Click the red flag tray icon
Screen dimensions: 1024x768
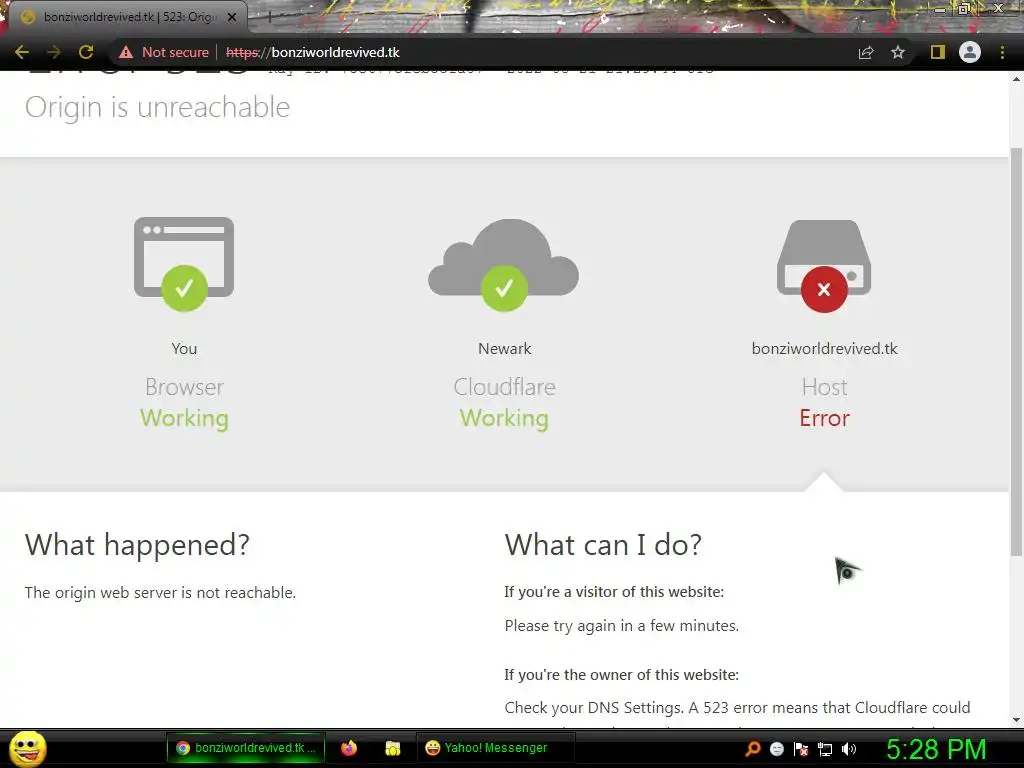[x=801, y=749]
